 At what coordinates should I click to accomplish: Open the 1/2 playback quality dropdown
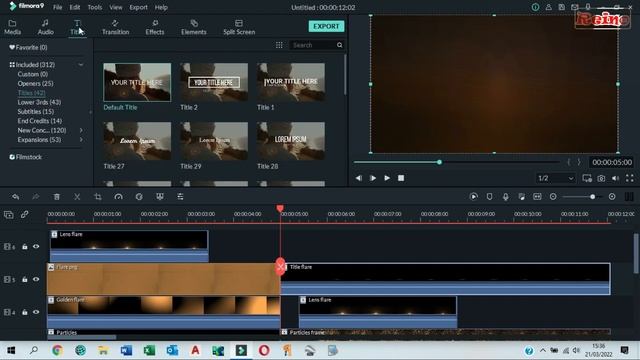[x=555, y=178]
